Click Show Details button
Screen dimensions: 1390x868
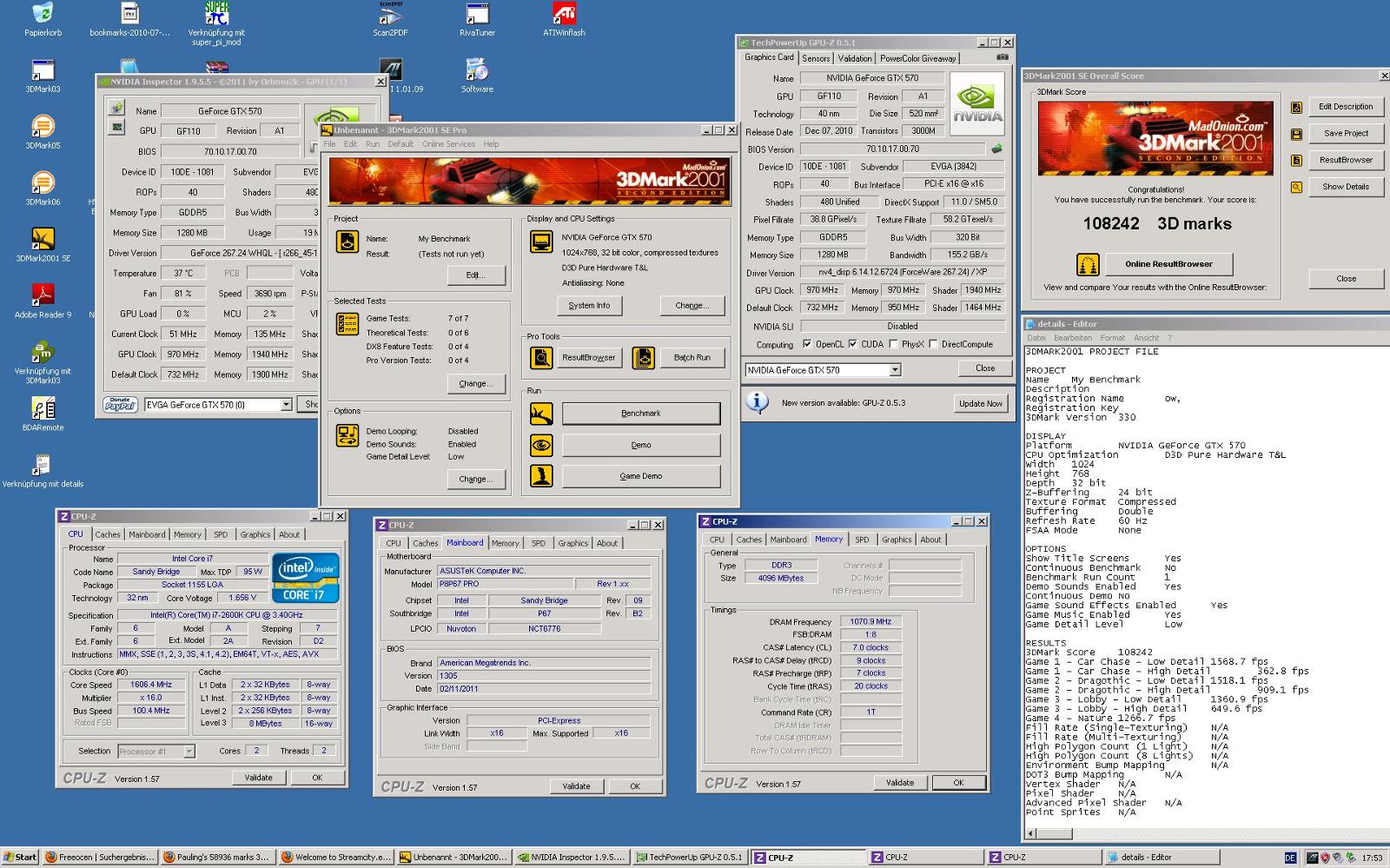click(1346, 187)
